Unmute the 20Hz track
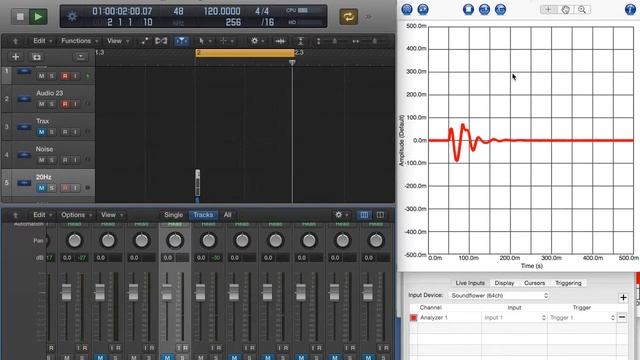 click(41, 188)
